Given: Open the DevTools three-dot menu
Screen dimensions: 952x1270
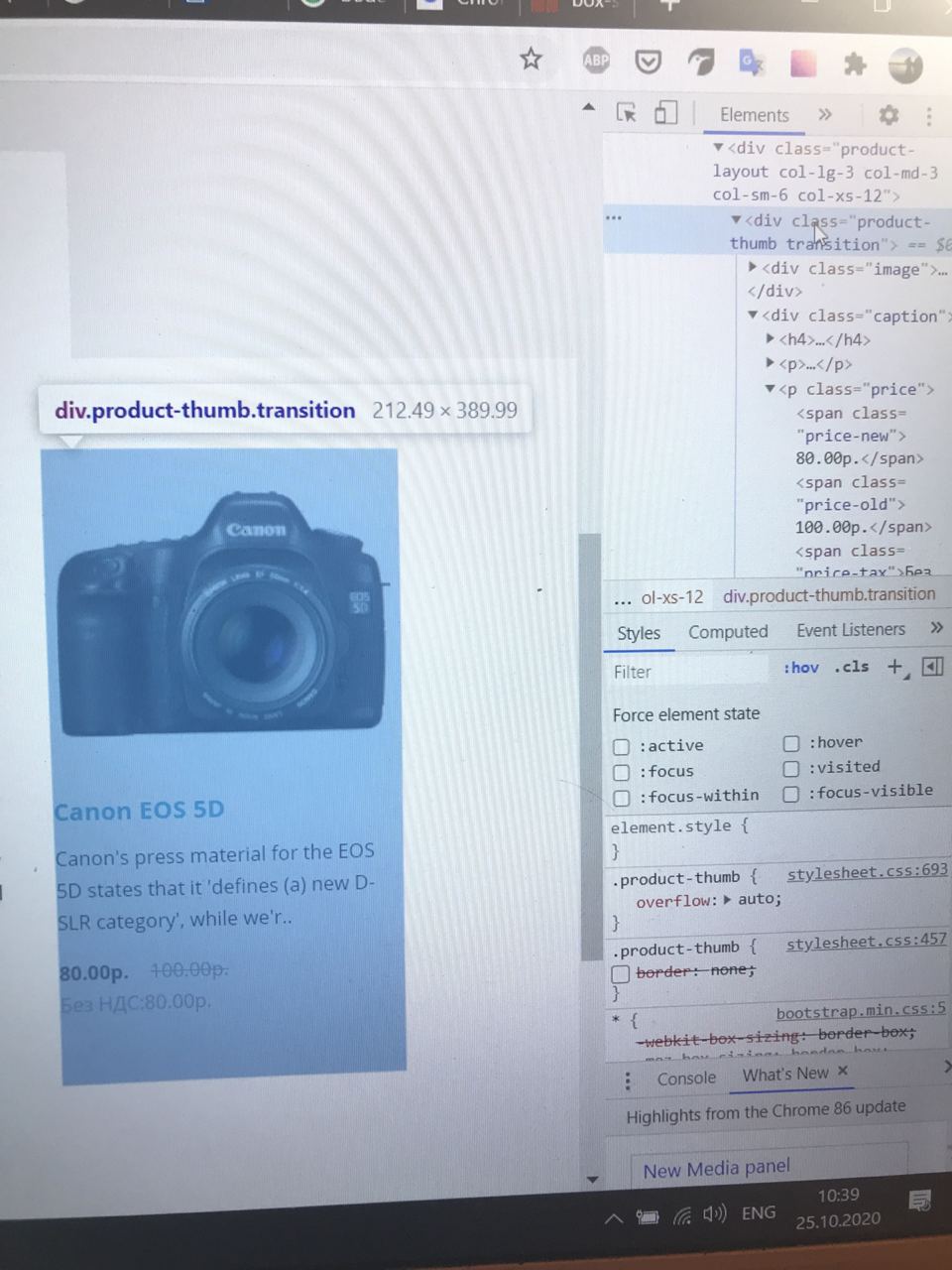Looking at the screenshot, I should [929, 116].
